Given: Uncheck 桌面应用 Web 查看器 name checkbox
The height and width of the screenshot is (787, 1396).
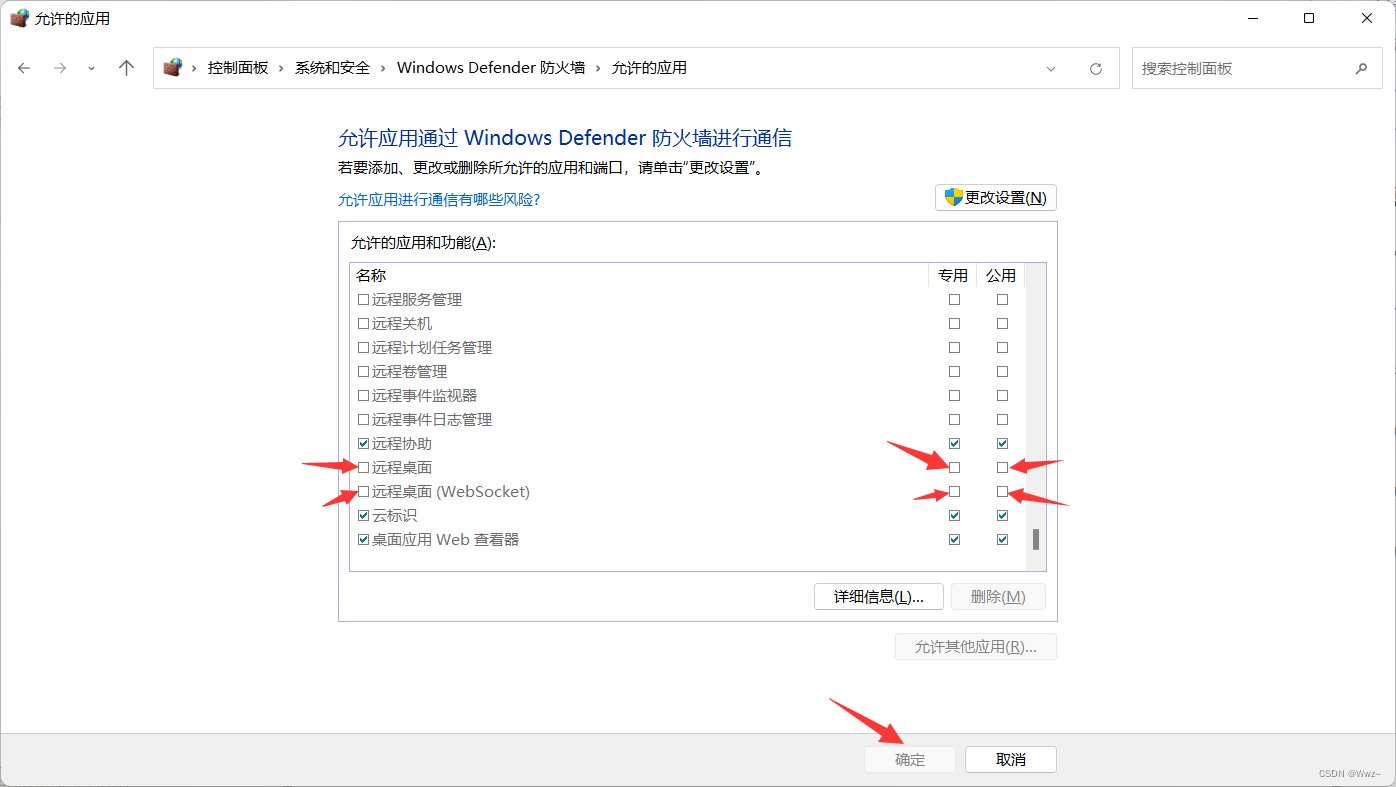Looking at the screenshot, I should [x=363, y=539].
